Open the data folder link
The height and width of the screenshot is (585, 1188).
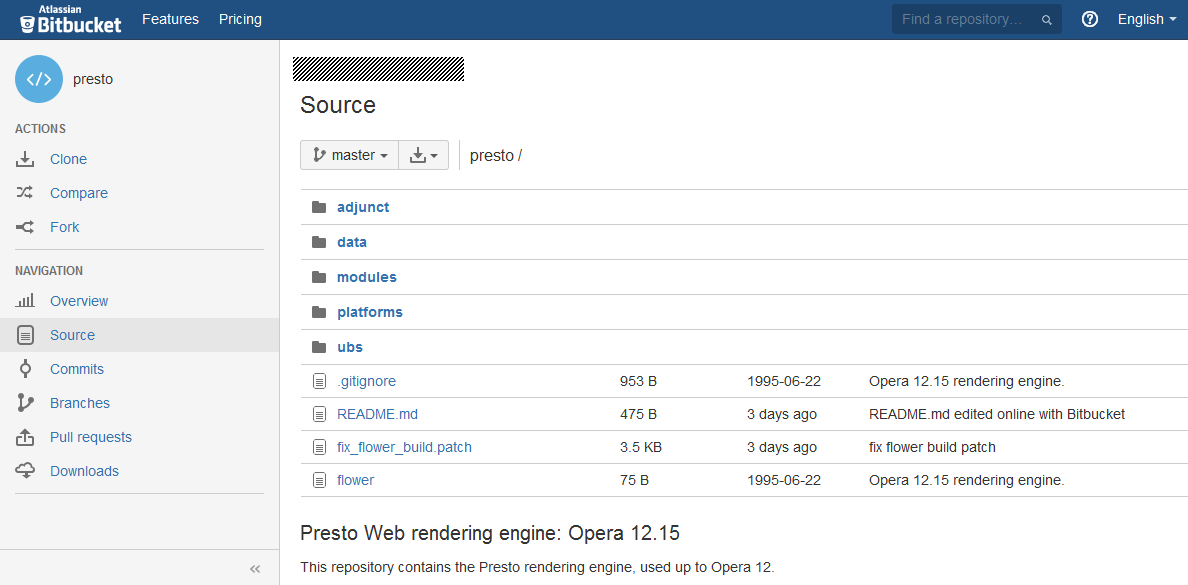coord(352,242)
